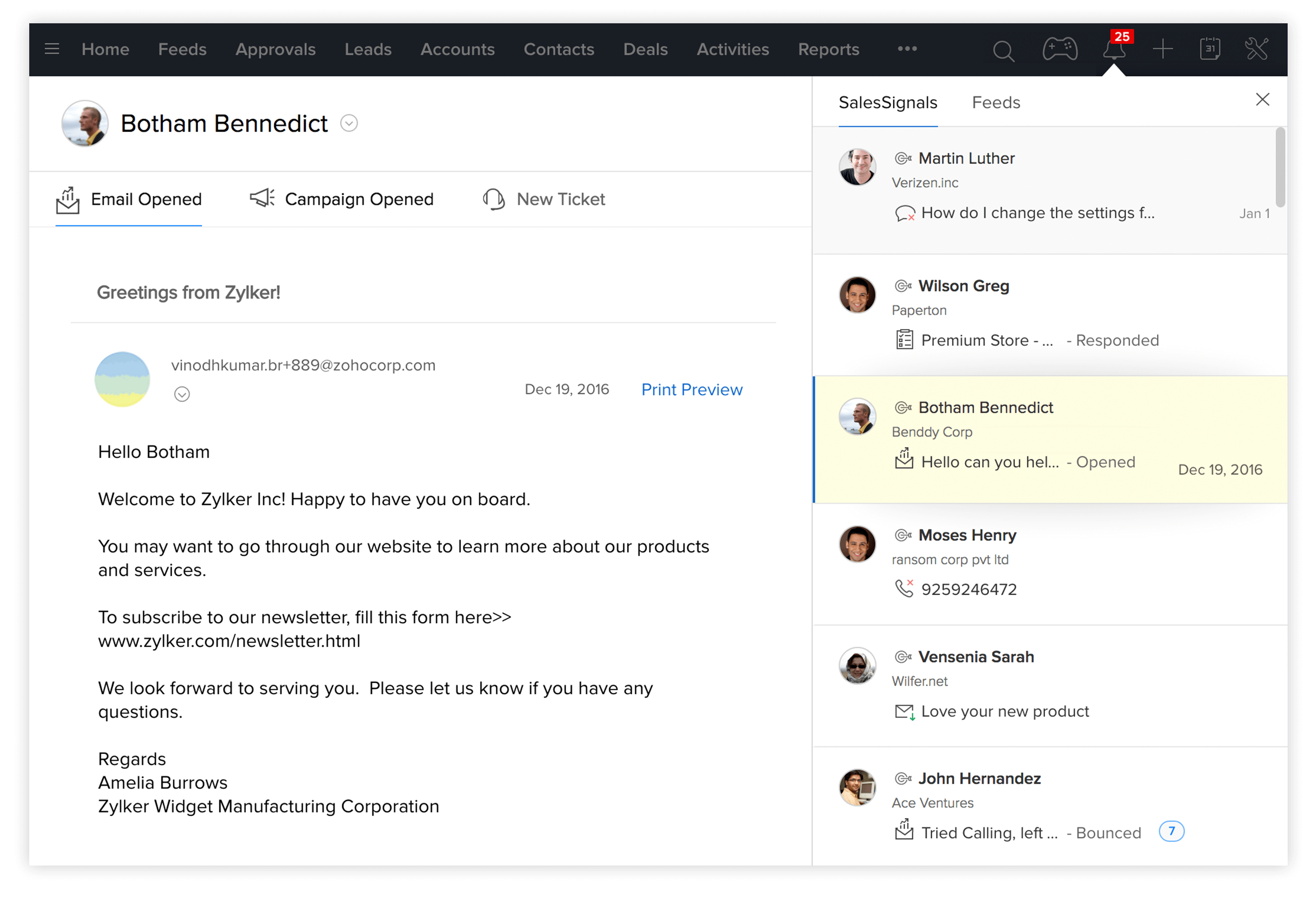Click the Gamescope gamepad icon

1060,49
